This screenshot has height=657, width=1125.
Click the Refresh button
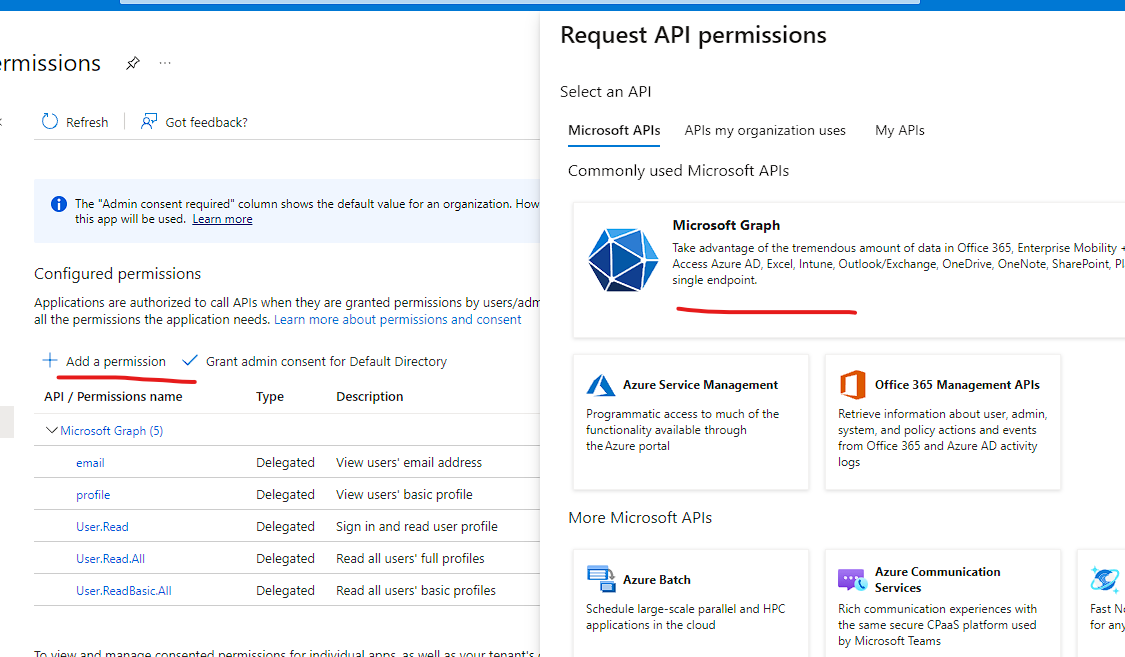pos(75,122)
